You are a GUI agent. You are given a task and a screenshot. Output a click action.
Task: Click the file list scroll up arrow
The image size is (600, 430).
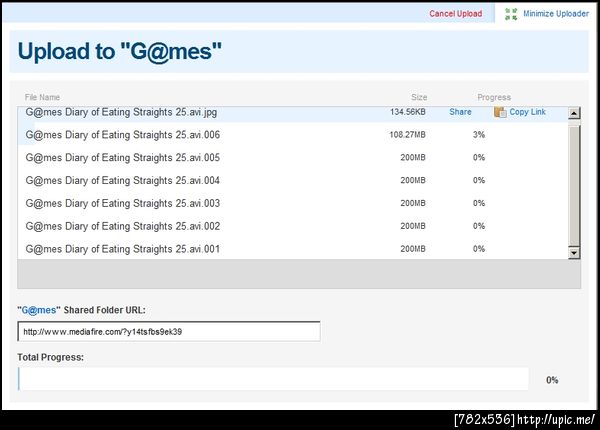click(x=574, y=113)
